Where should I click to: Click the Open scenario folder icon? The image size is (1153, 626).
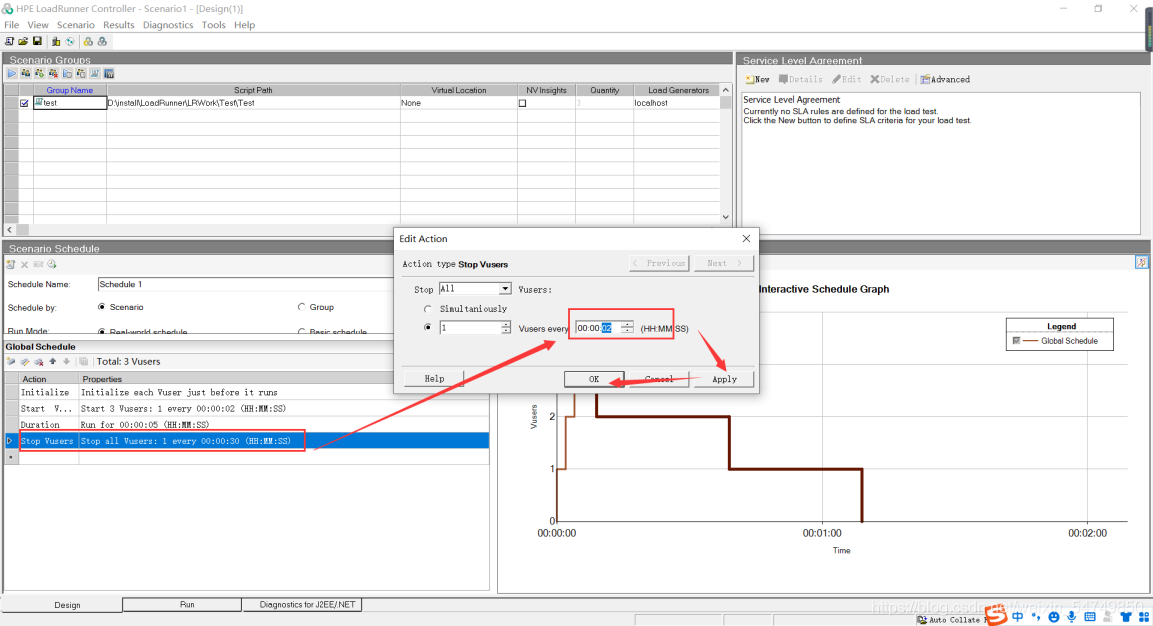(x=23, y=41)
